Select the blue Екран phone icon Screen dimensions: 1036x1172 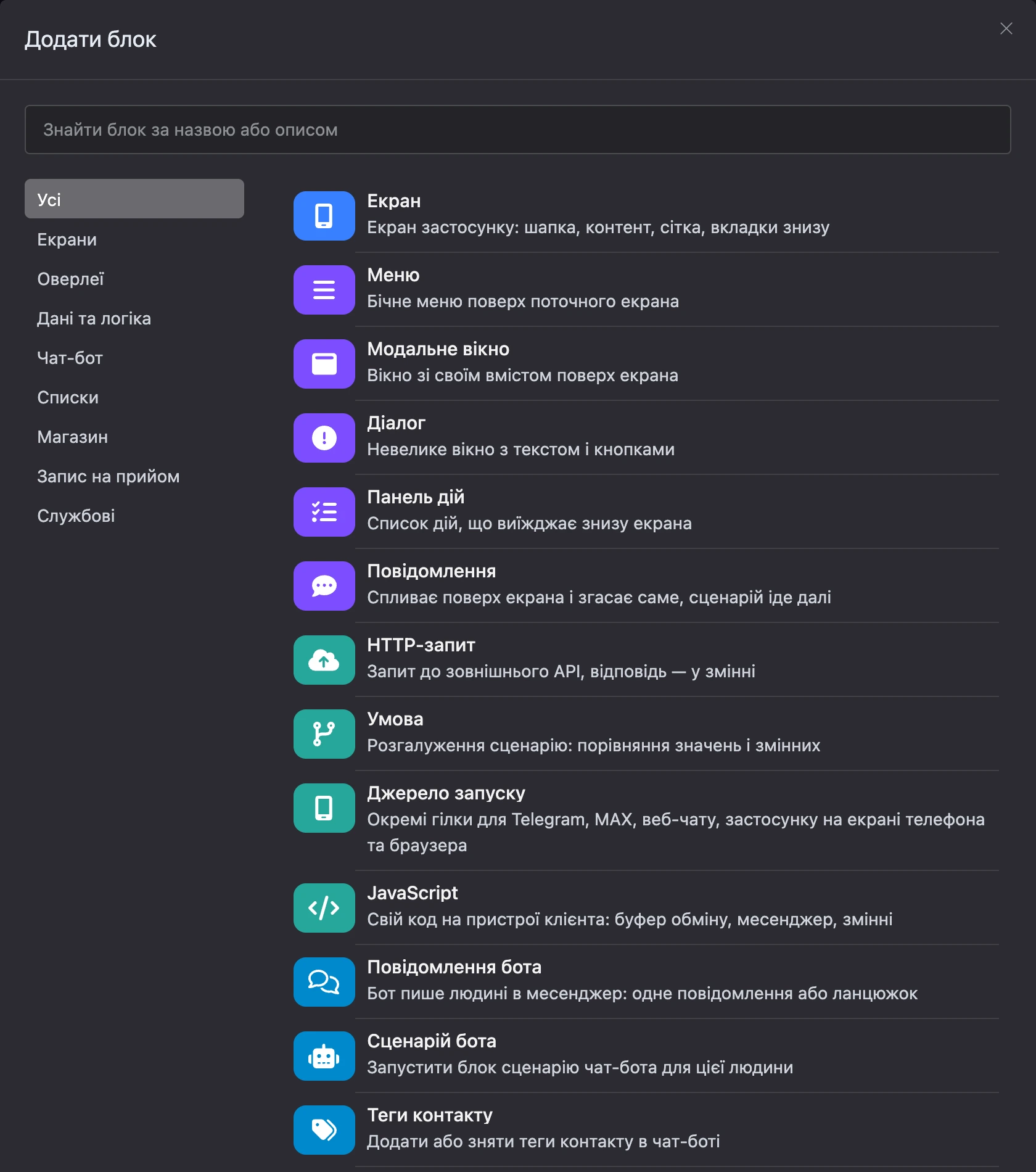324,216
